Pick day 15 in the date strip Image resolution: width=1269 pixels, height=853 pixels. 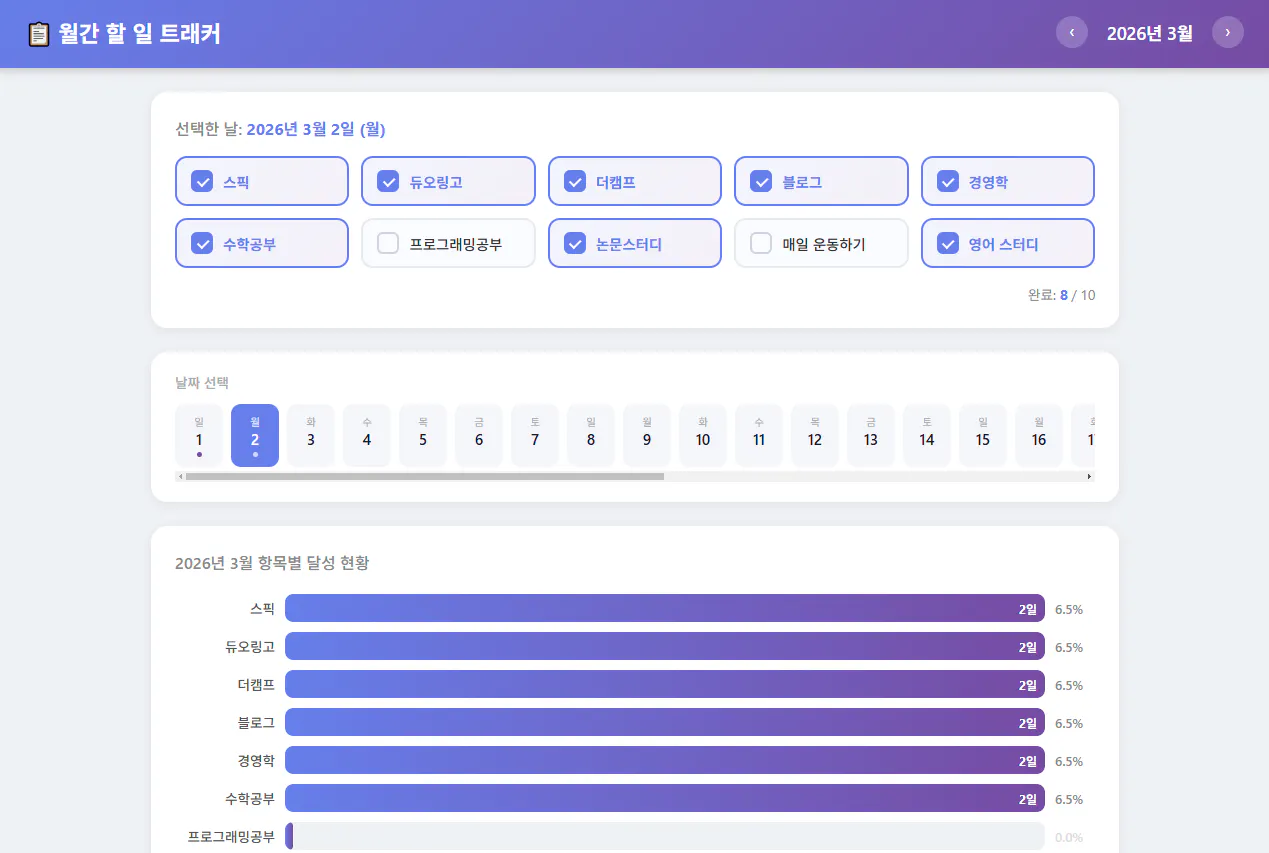[983, 436]
